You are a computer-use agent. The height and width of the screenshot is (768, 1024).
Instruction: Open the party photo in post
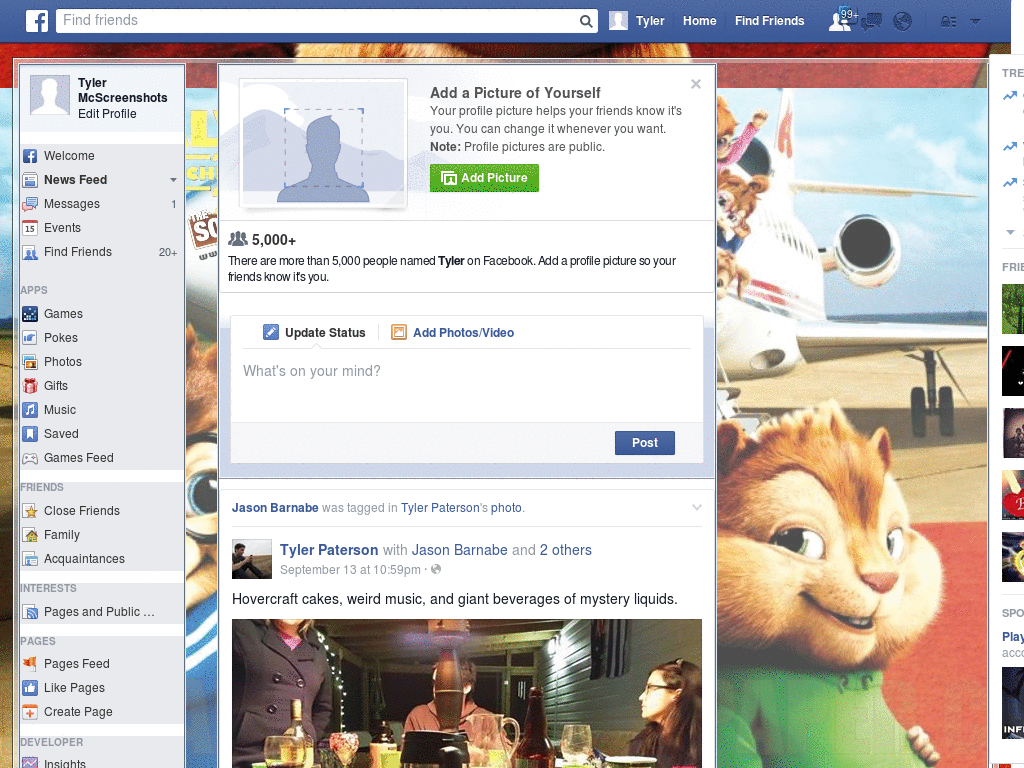(x=467, y=694)
